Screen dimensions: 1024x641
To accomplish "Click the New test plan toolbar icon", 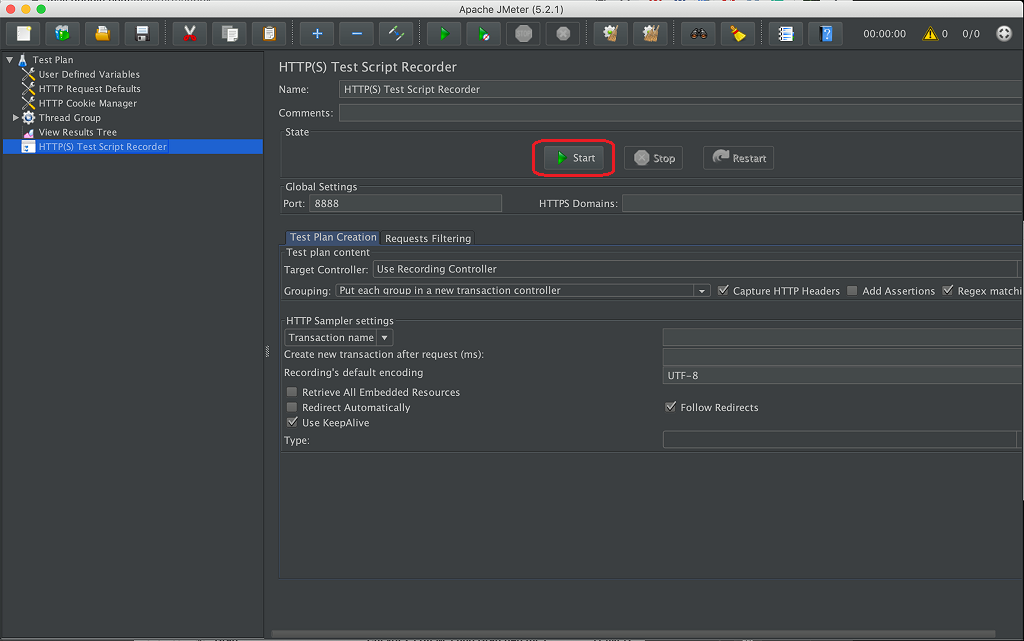I will click(24, 34).
